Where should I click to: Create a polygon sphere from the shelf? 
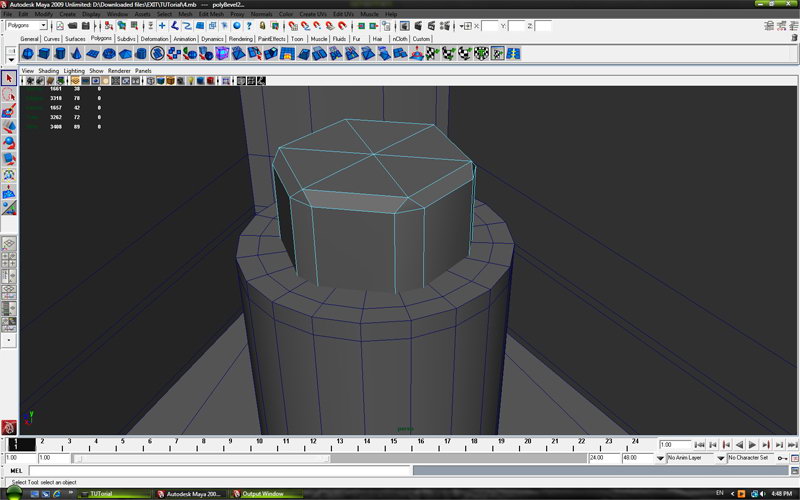tap(28, 53)
